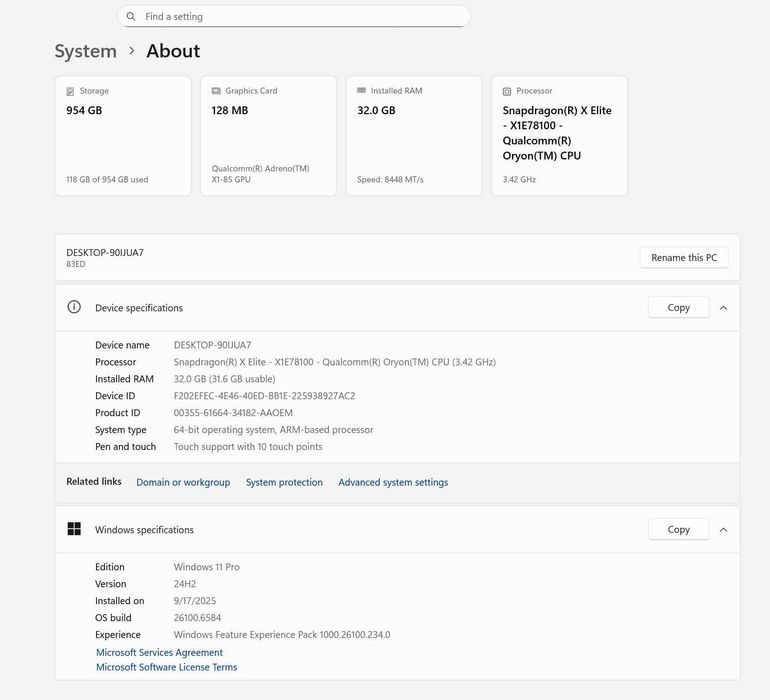Image resolution: width=770 pixels, height=700 pixels.
Task: Go back to System breadcrumb
Action: [85, 51]
